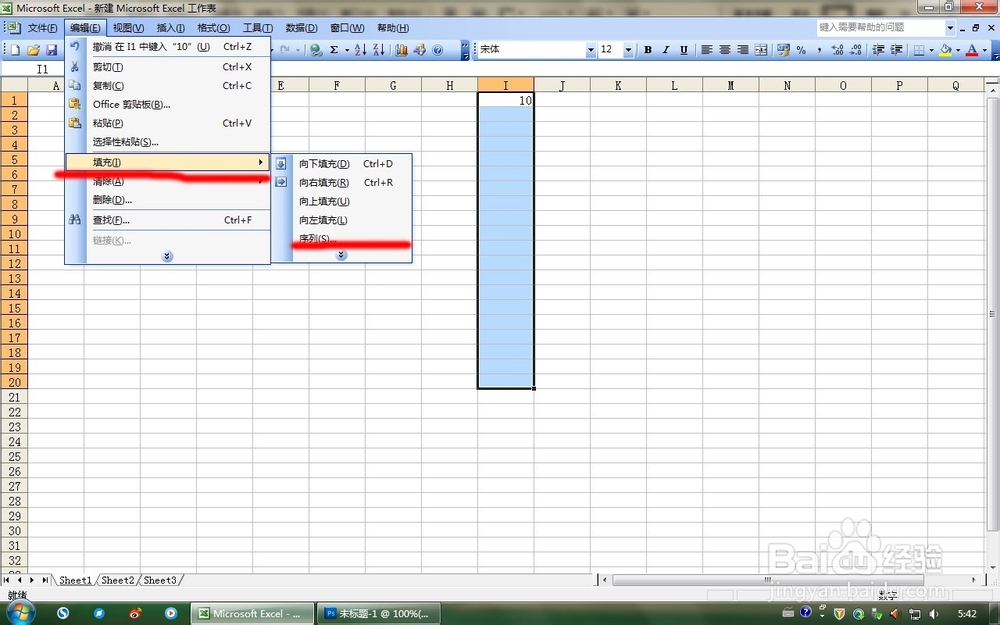Click 查找(F)... Find in the Edit menu
This screenshot has width=1000, height=625.
click(x=168, y=220)
